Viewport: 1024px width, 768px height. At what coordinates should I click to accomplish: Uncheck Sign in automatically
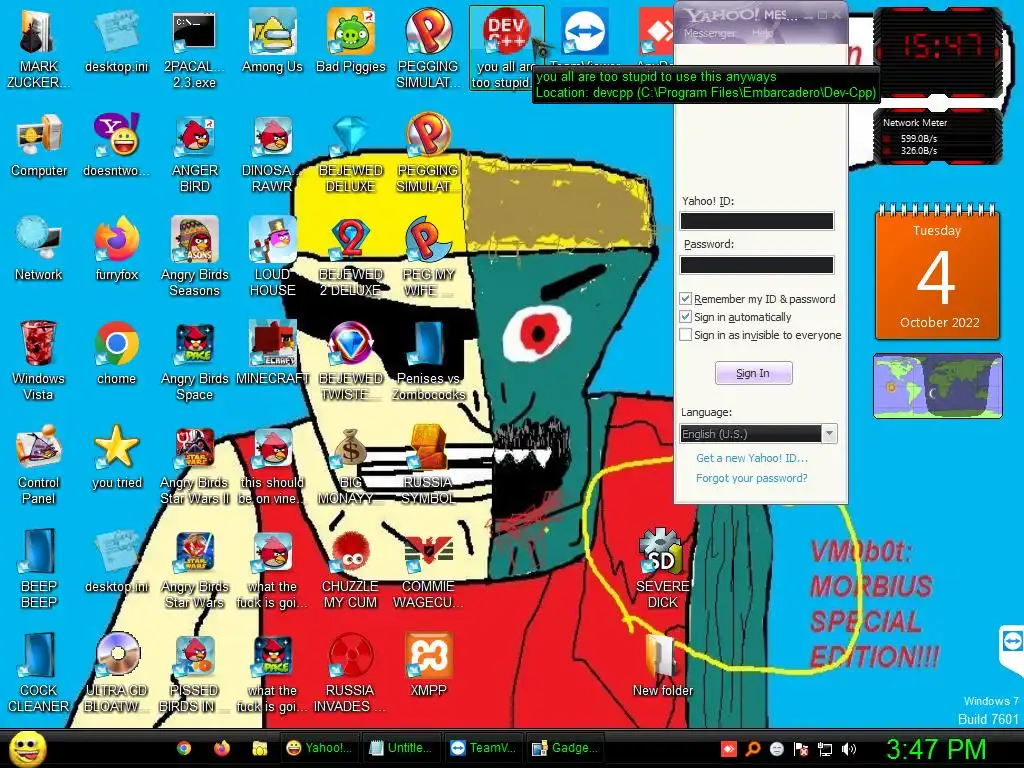point(685,317)
